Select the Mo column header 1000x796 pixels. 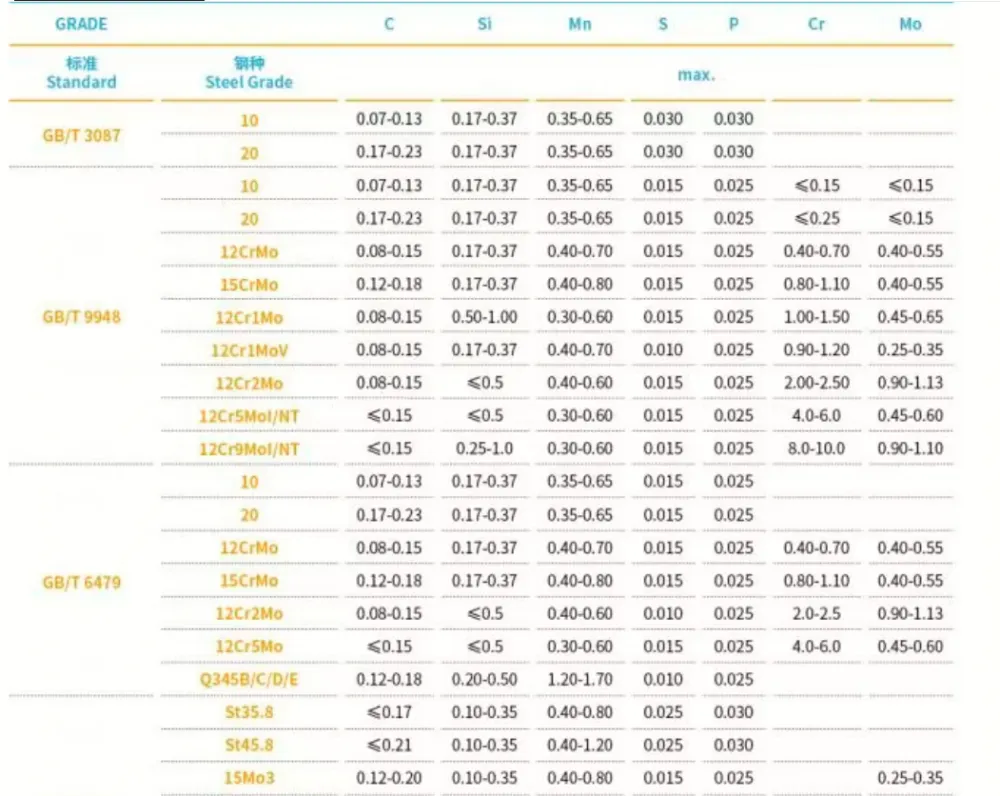click(x=910, y=24)
